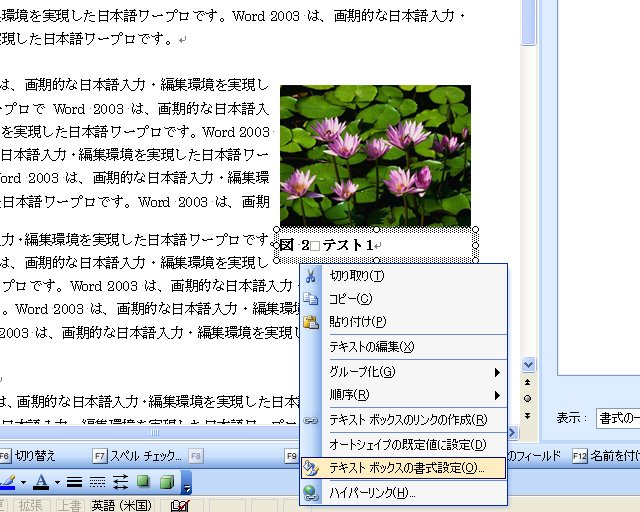Click the F12 名前を付けて button
The image size is (640, 512).
(x=606, y=456)
